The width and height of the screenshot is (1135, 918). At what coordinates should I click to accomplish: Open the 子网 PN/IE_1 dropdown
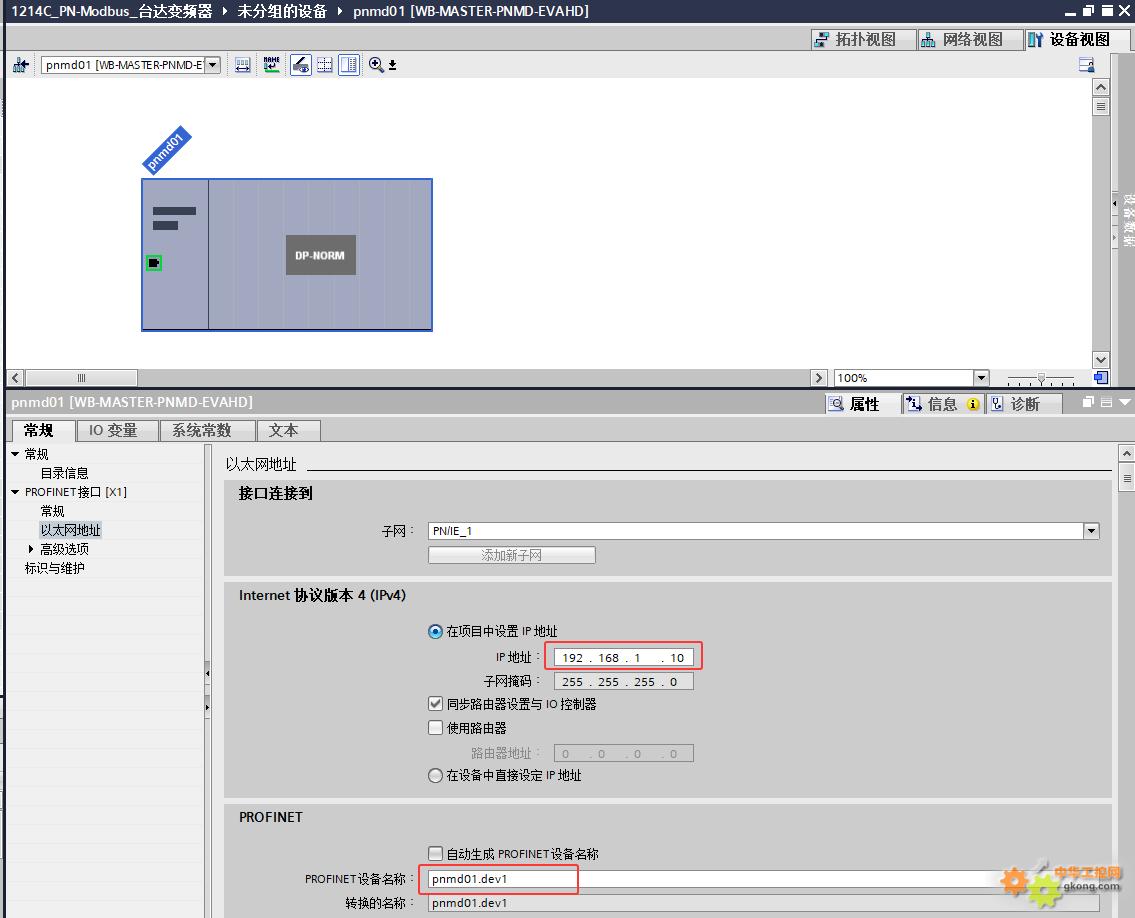(1091, 531)
